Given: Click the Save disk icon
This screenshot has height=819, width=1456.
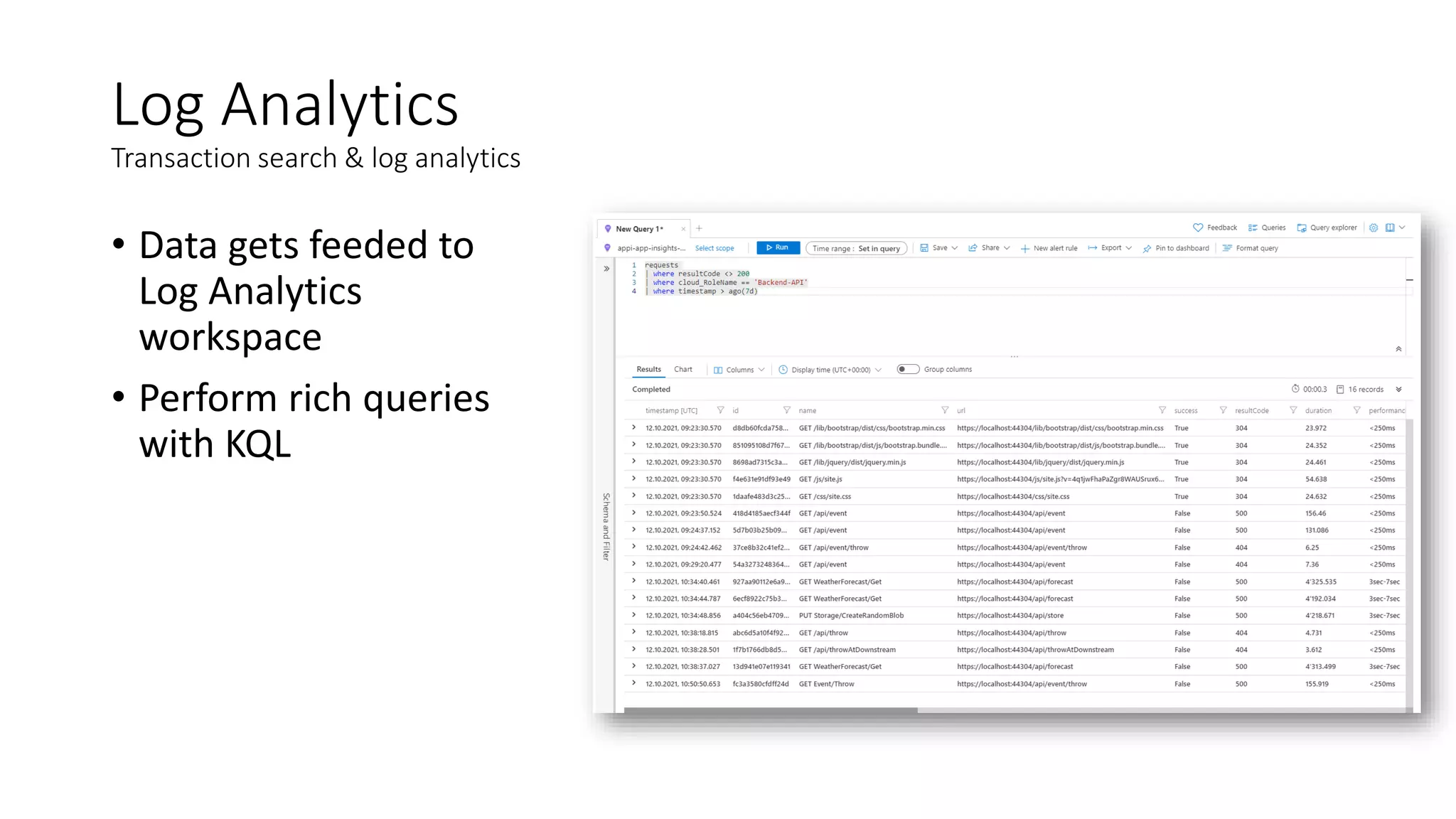Looking at the screenshot, I should 924,248.
